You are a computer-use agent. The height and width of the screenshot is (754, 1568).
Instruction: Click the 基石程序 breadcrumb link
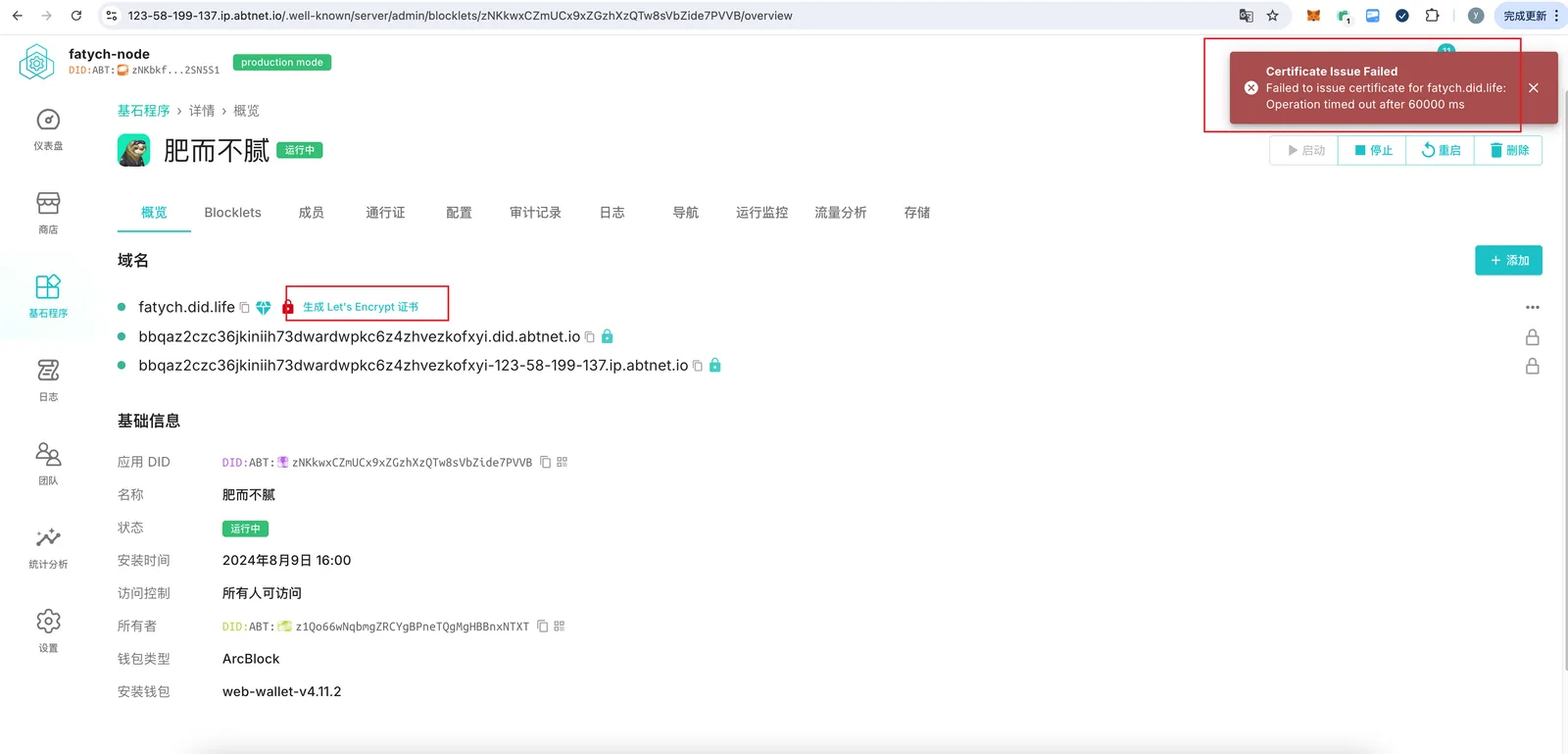144,111
